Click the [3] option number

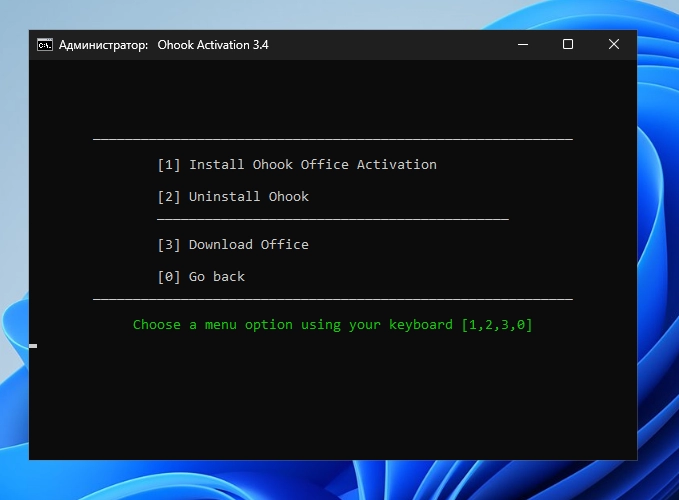(169, 244)
